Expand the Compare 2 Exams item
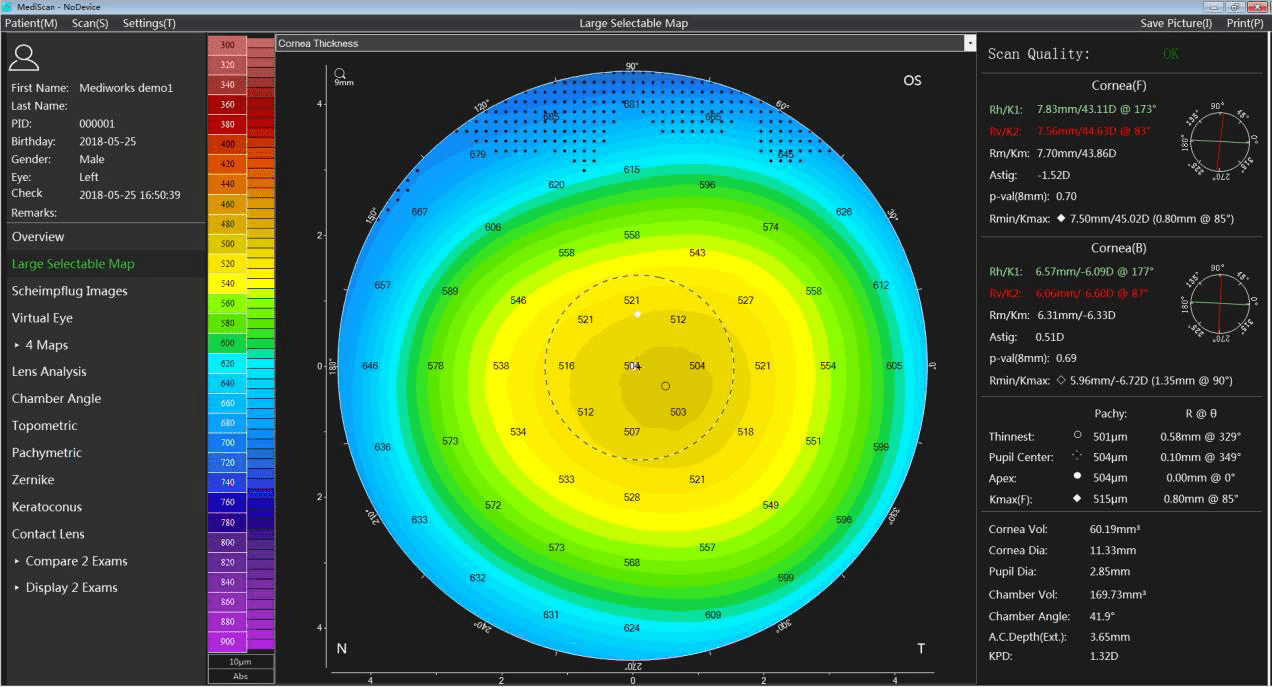Viewport: 1272px width, 687px height. click(17, 561)
